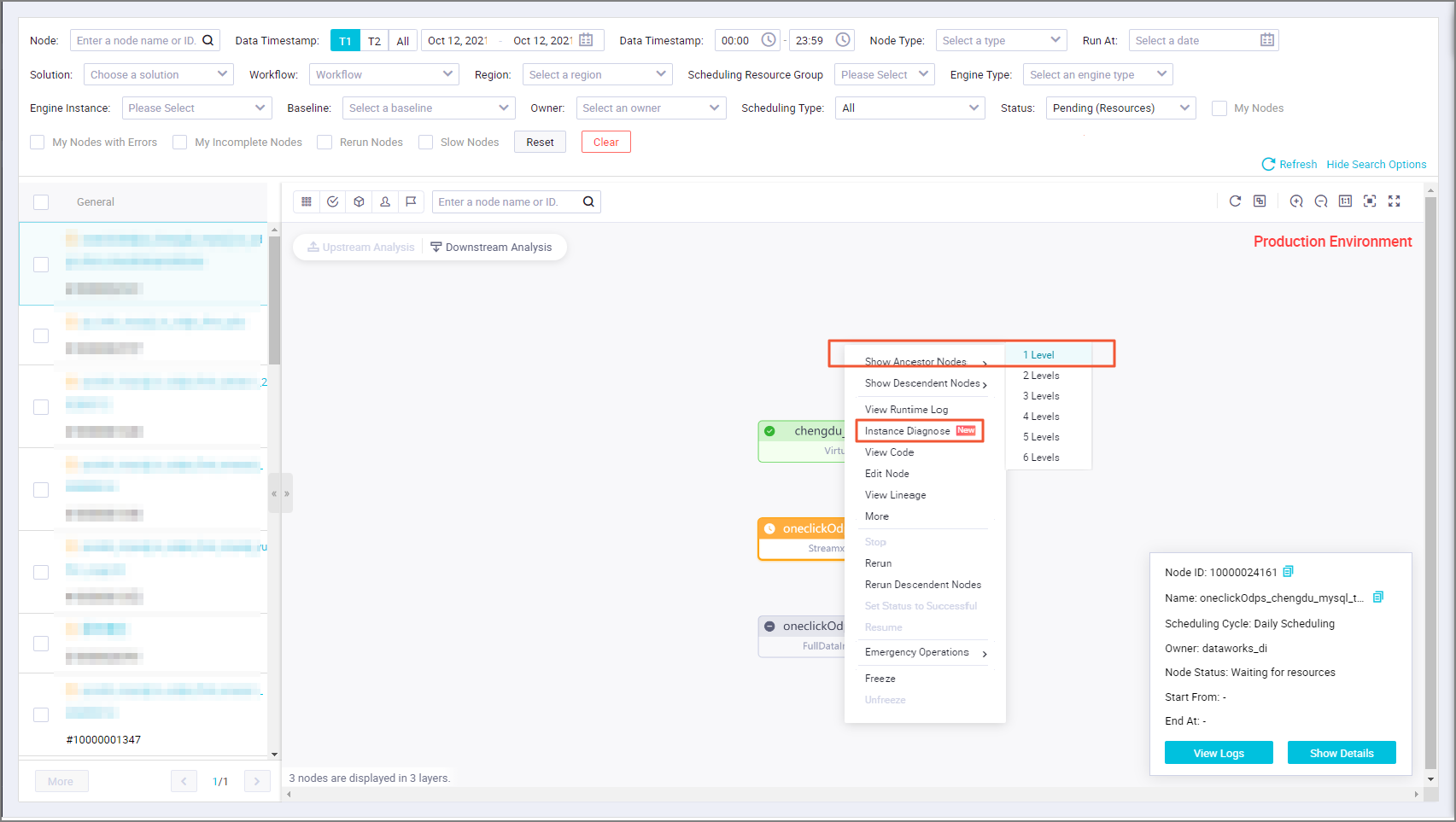The height and width of the screenshot is (822, 1456).
Task: Click the Show Details button
Action: [1342, 753]
